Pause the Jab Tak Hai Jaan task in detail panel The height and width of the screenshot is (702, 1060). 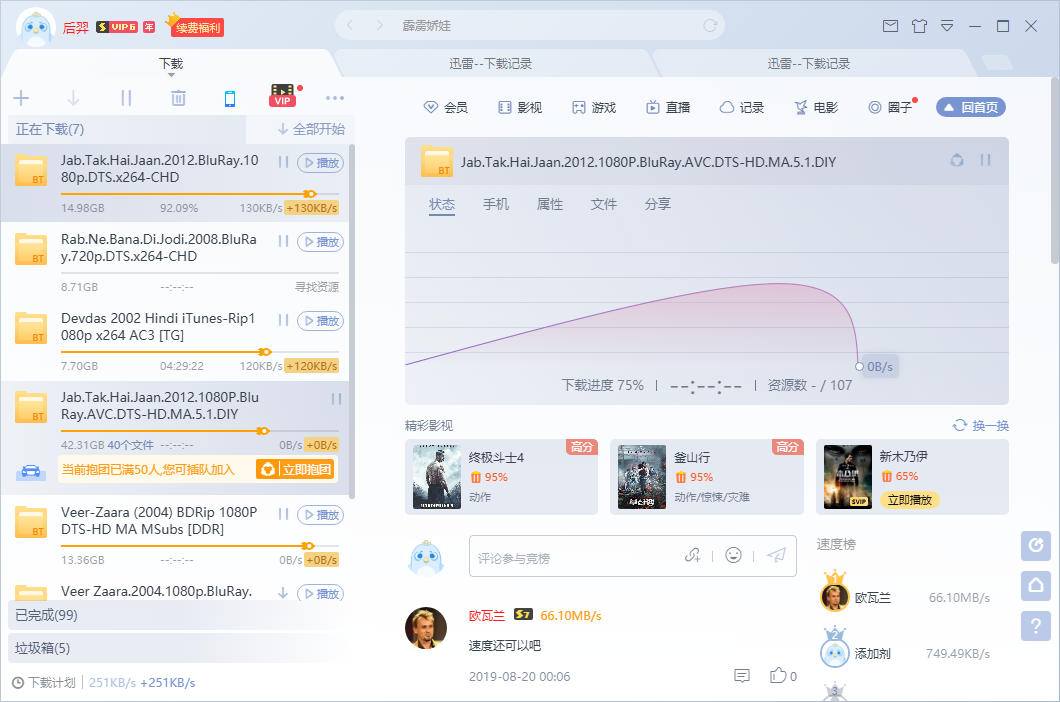pyautogui.click(x=984, y=160)
